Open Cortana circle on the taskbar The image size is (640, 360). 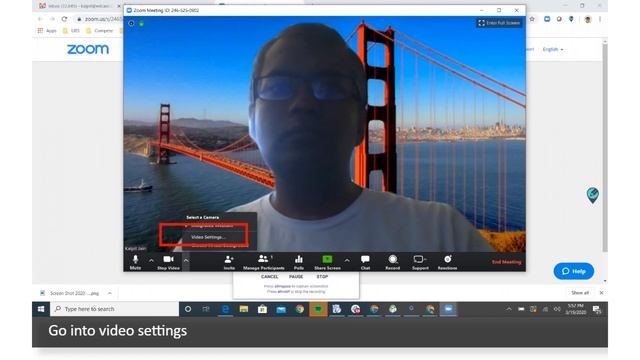point(188,309)
